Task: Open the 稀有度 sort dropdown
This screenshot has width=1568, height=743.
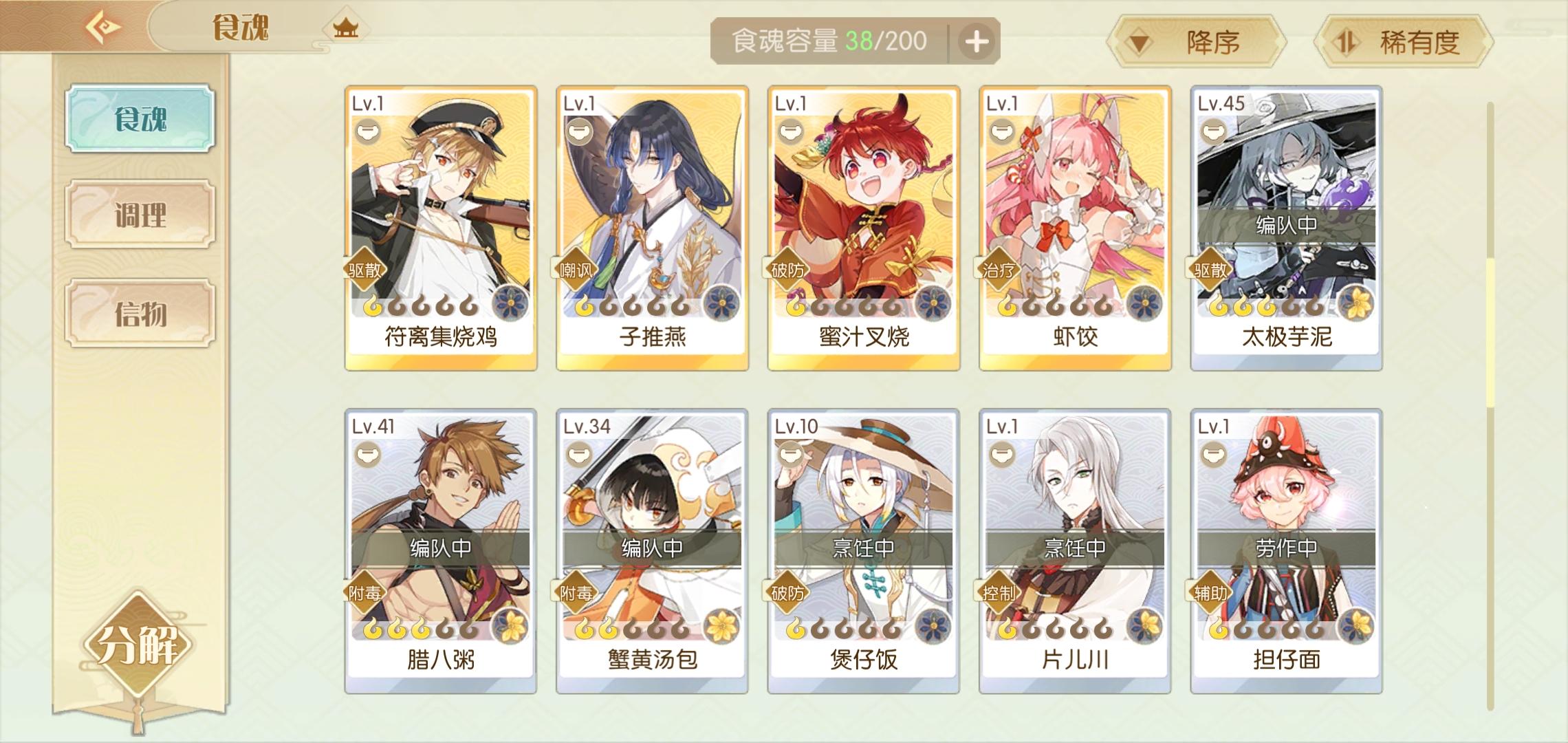Action: click(1403, 43)
